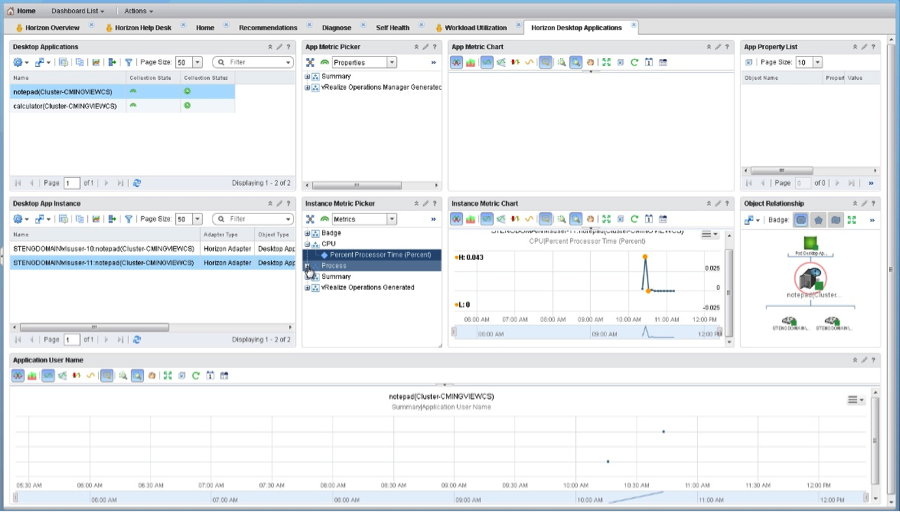This screenshot has width=900, height=512.
Task: Open Page Size dropdown in Desktop App Instance
Action: coord(196,219)
